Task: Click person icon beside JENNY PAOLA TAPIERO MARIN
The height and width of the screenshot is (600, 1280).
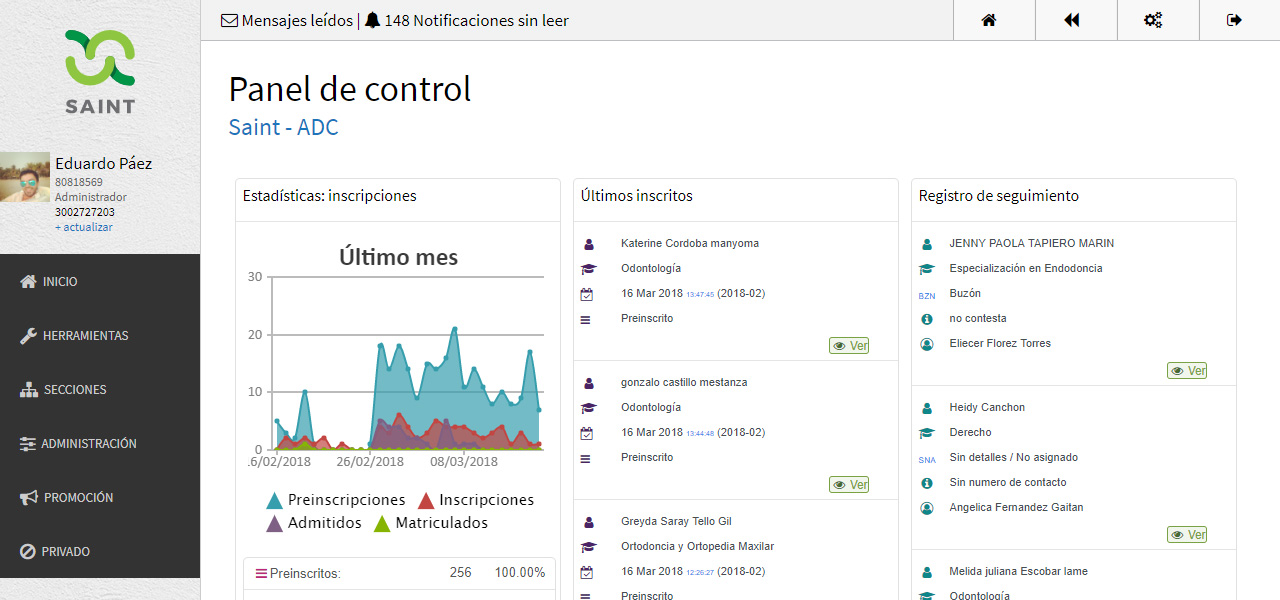Action: tap(926, 244)
